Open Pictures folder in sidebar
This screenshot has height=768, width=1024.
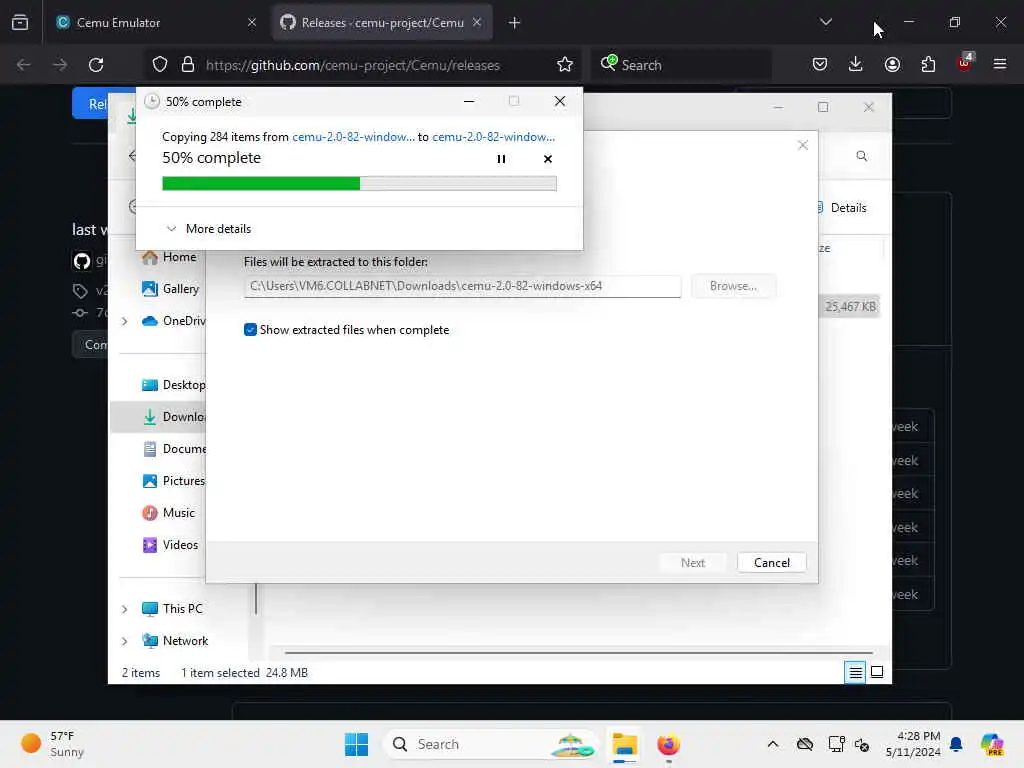point(174,481)
